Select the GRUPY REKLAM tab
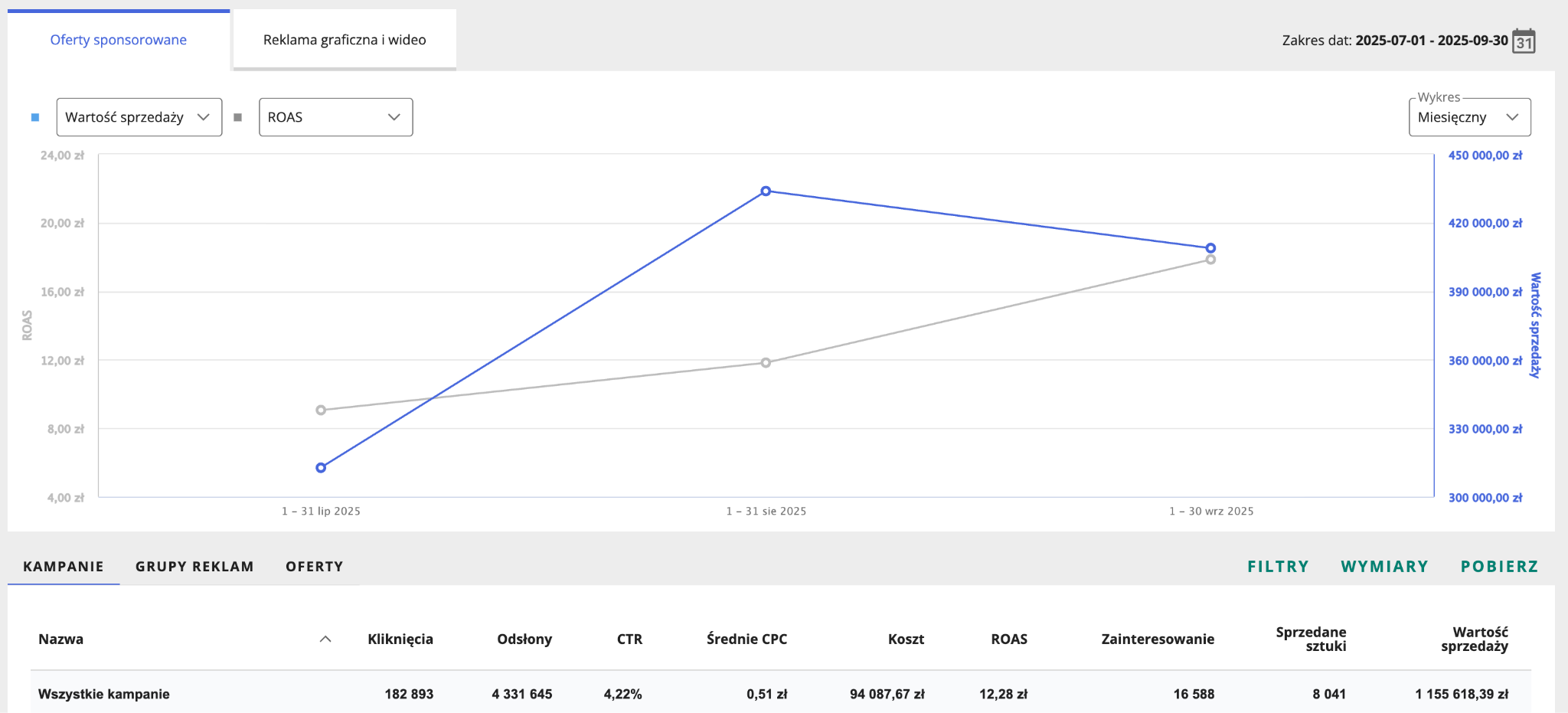 point(194,566)
